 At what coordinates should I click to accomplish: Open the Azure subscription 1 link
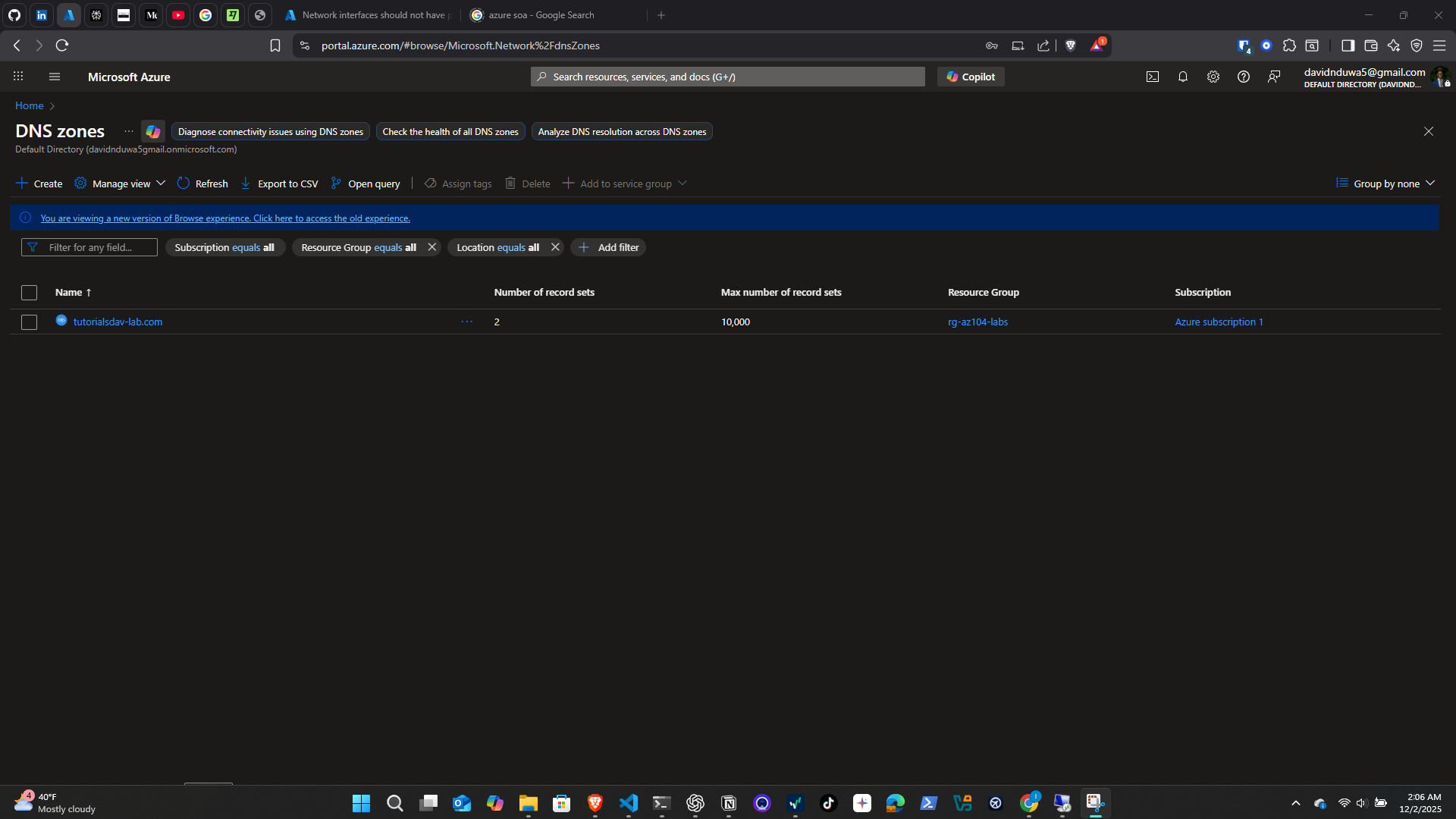pos(1219,322)
